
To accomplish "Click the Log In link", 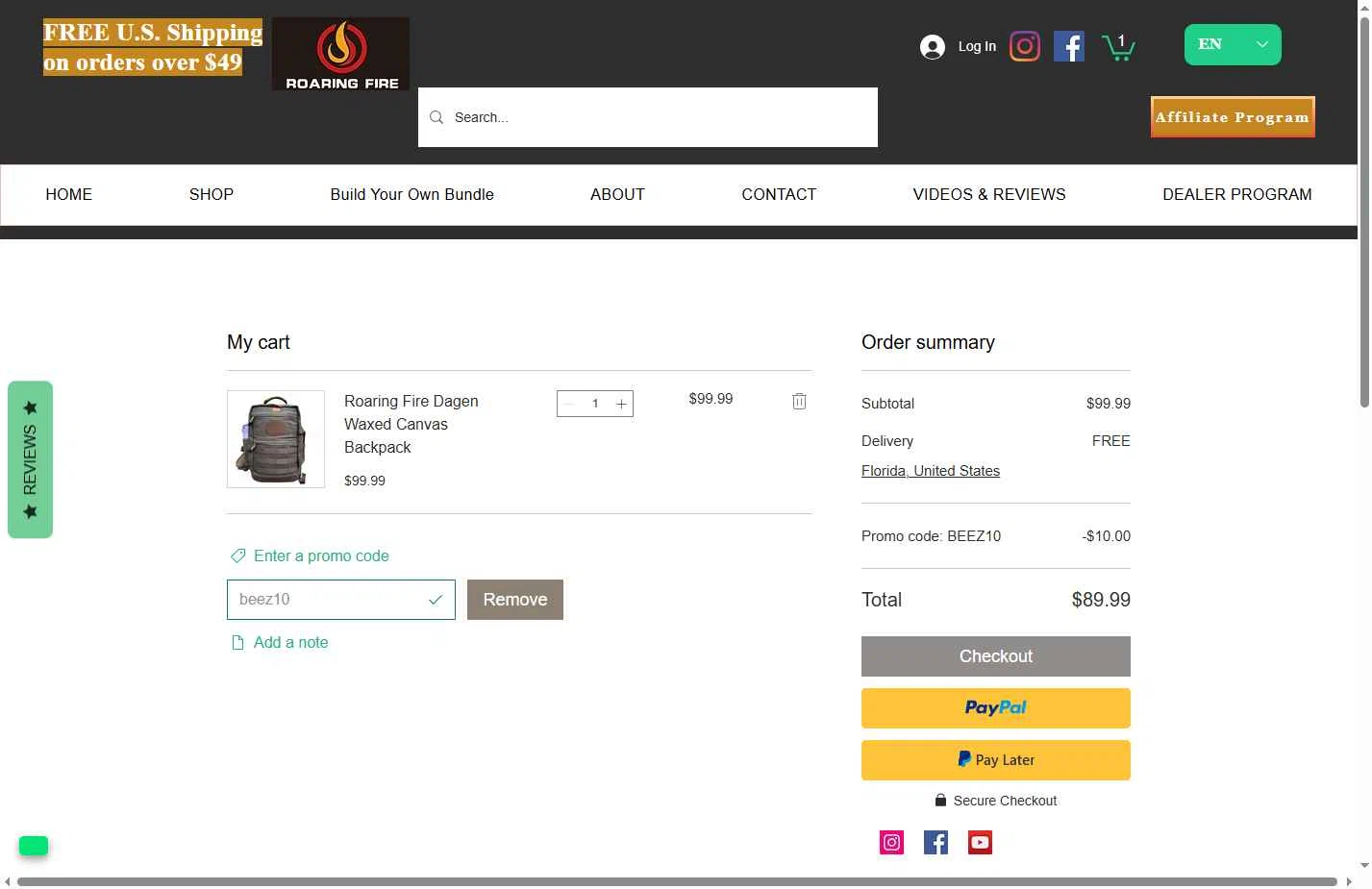I will click(x=977, y=46).
